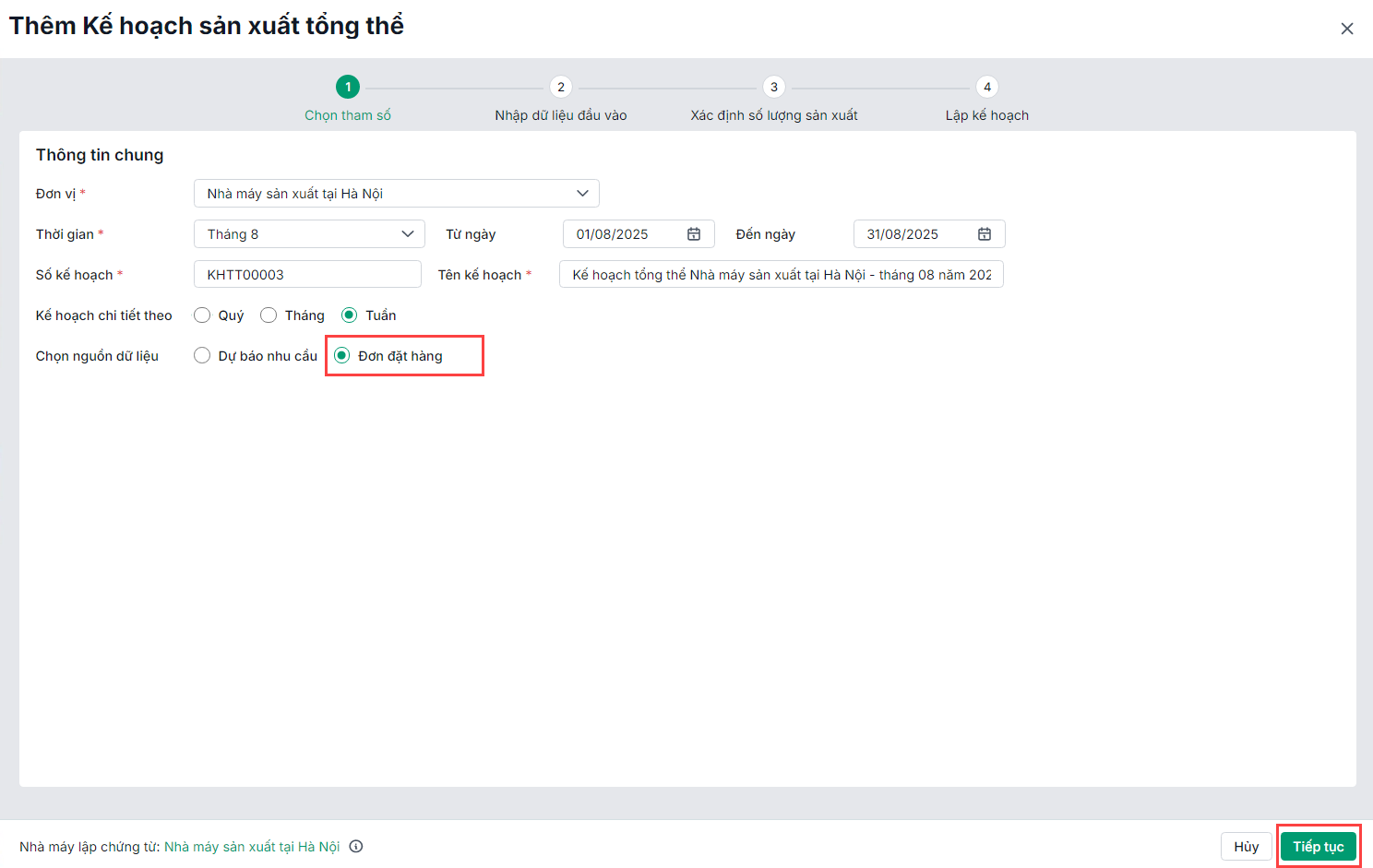Open the Đến ngày calendar picker icon

pyautogui.click(x=985, y=234)
